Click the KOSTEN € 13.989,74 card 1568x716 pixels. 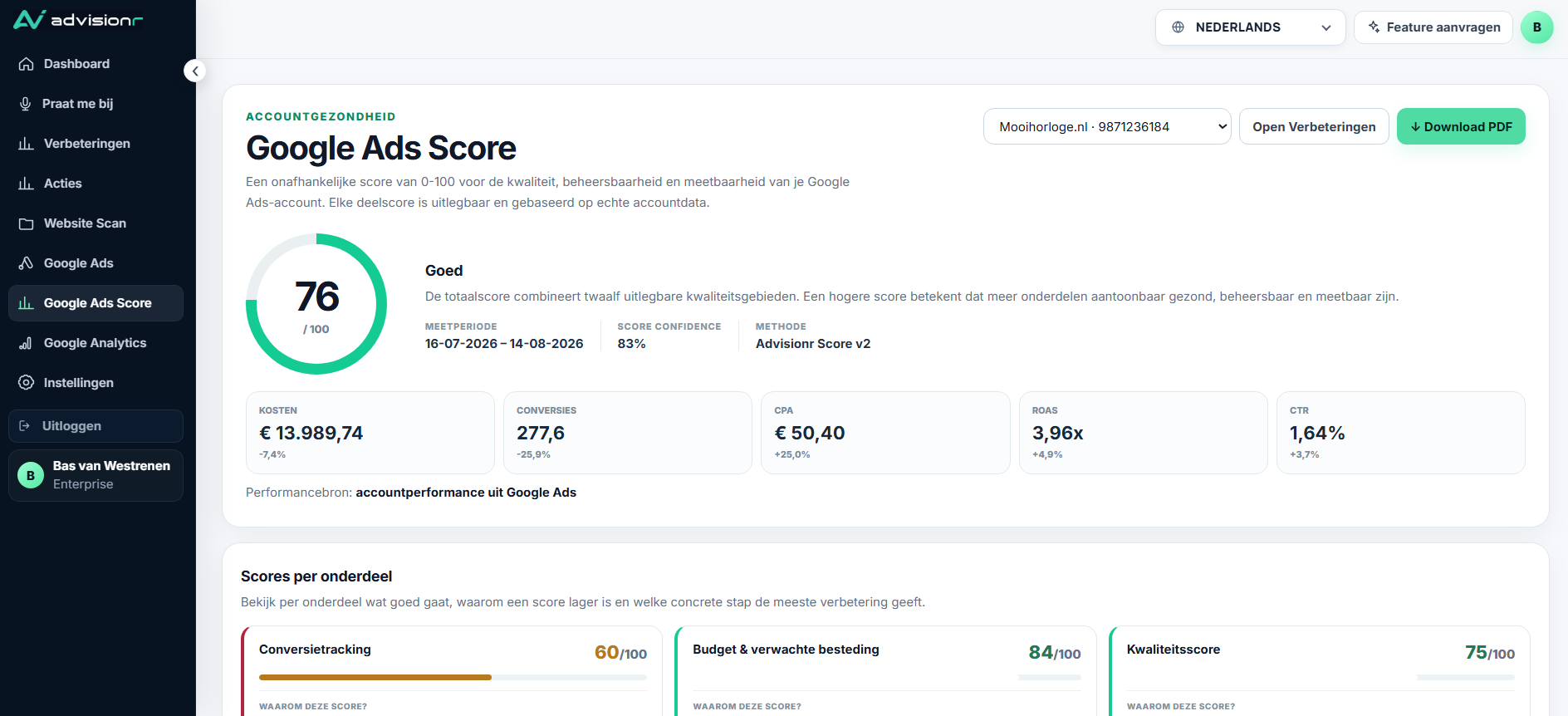370,433
